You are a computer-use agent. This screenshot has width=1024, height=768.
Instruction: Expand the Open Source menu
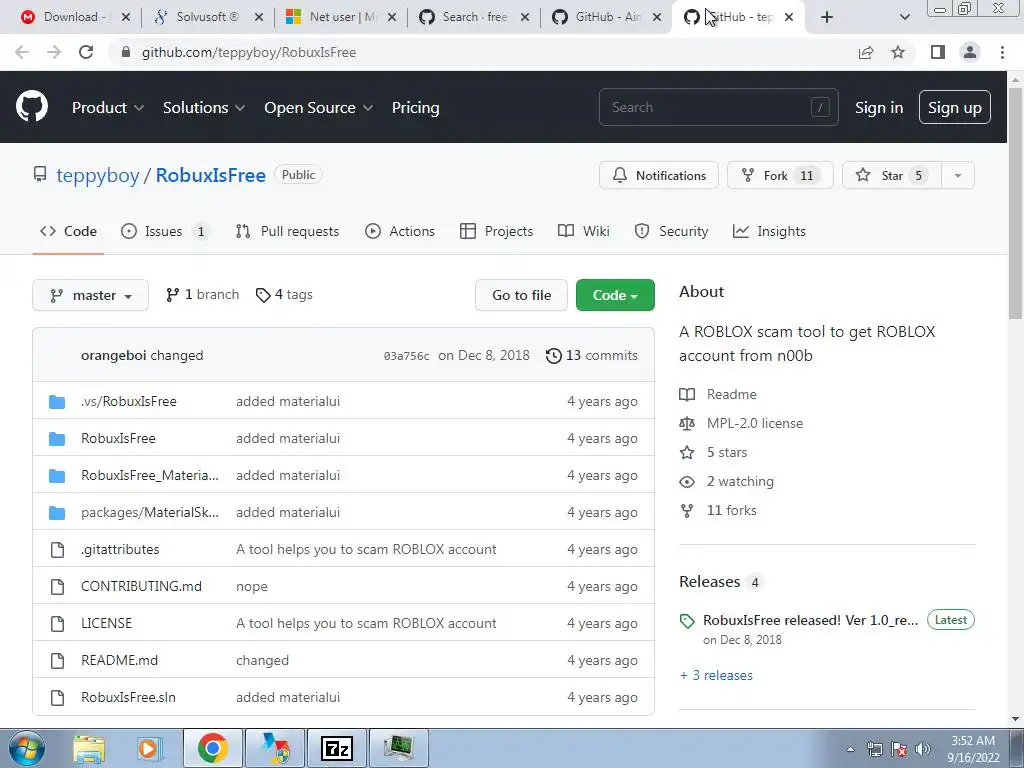point(319,108)
